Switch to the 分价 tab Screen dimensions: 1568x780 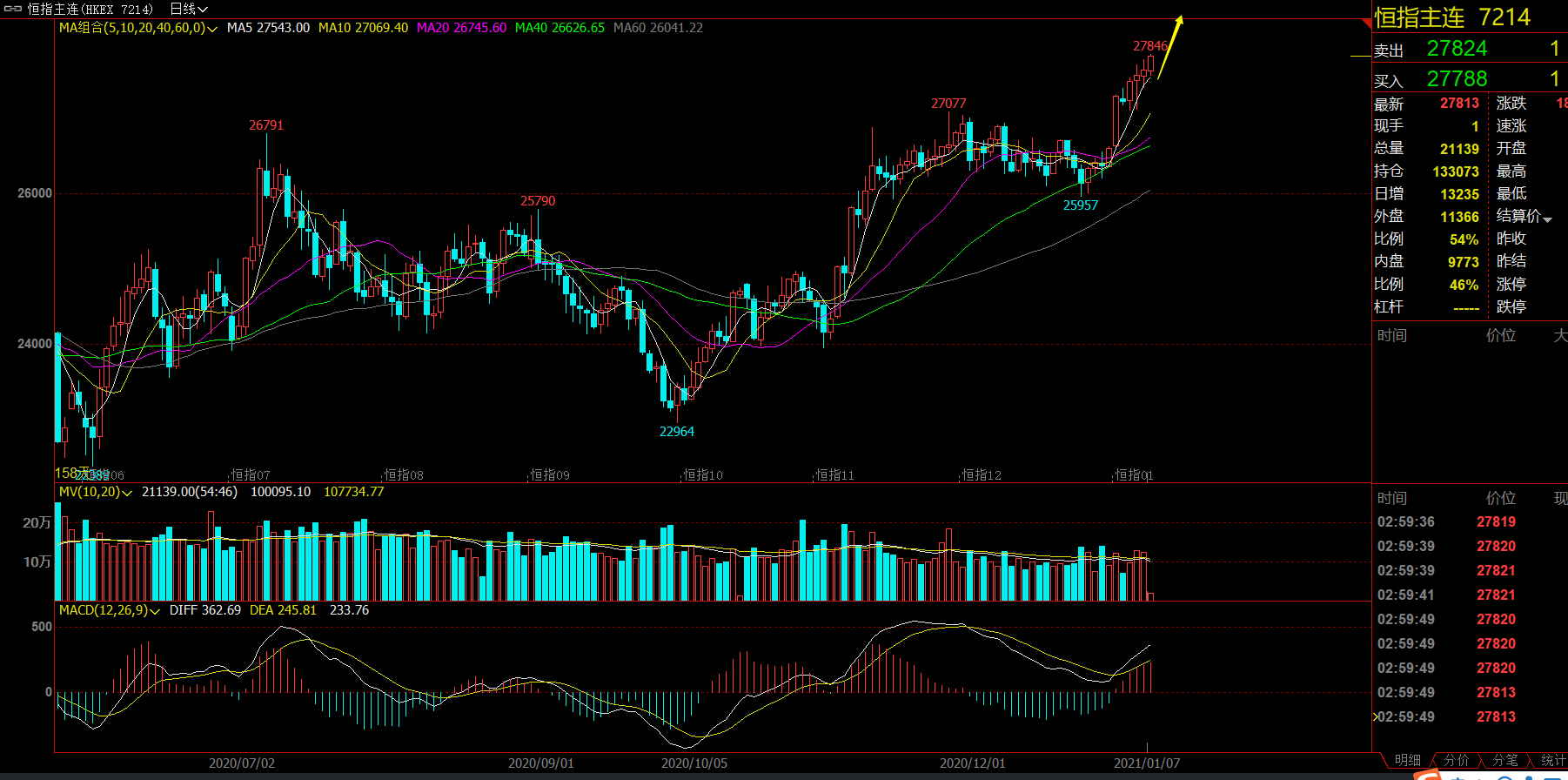[x=1456, y=760]
